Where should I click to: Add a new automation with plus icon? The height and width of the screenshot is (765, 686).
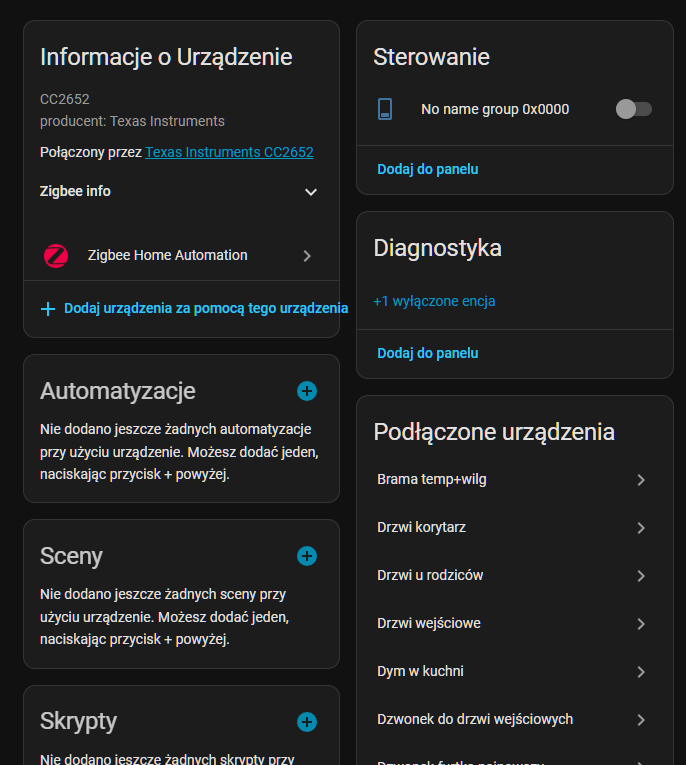(307, 390)
